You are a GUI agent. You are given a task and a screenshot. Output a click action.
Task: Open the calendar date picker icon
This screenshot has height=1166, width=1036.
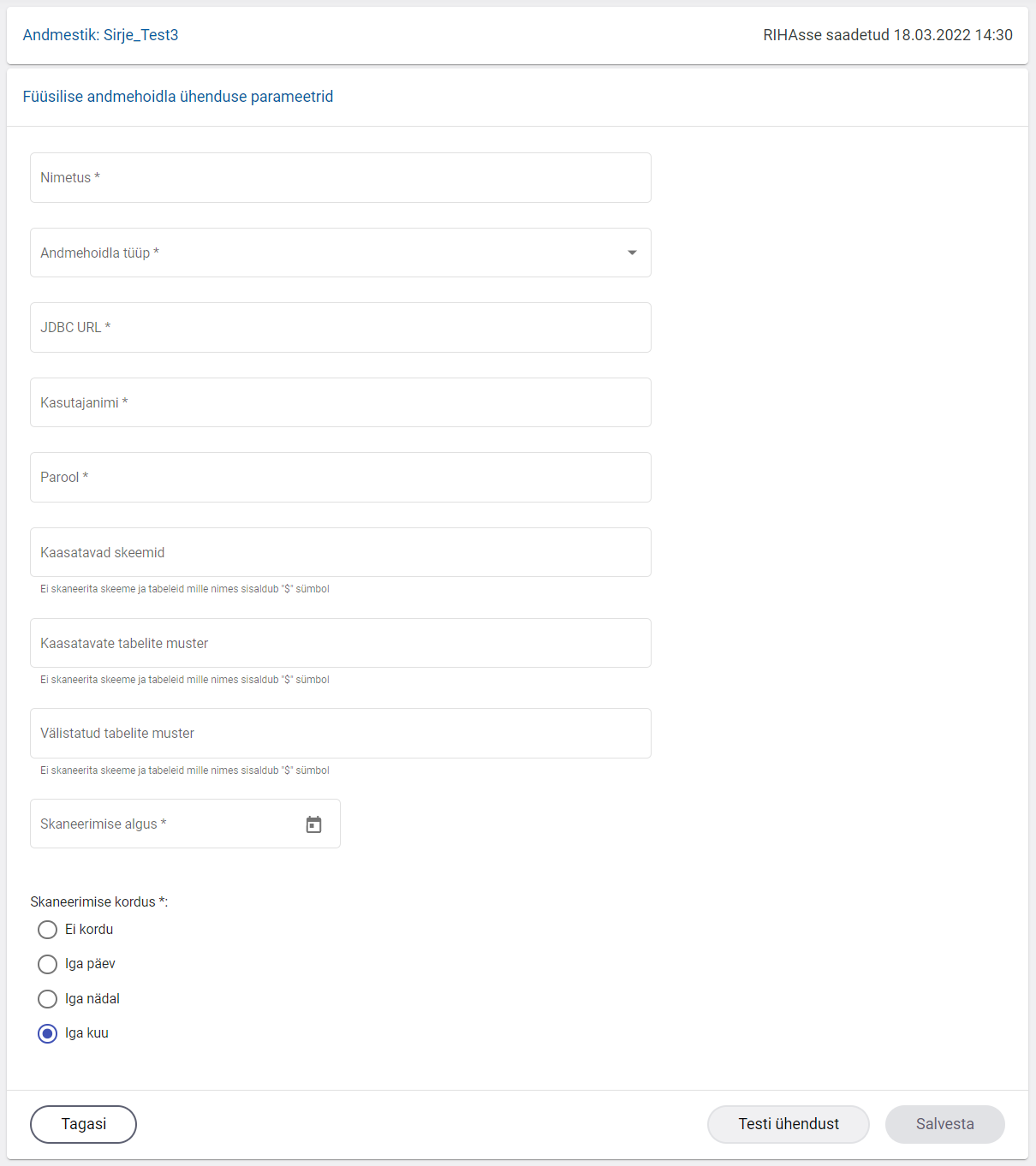tap(313, 824)
